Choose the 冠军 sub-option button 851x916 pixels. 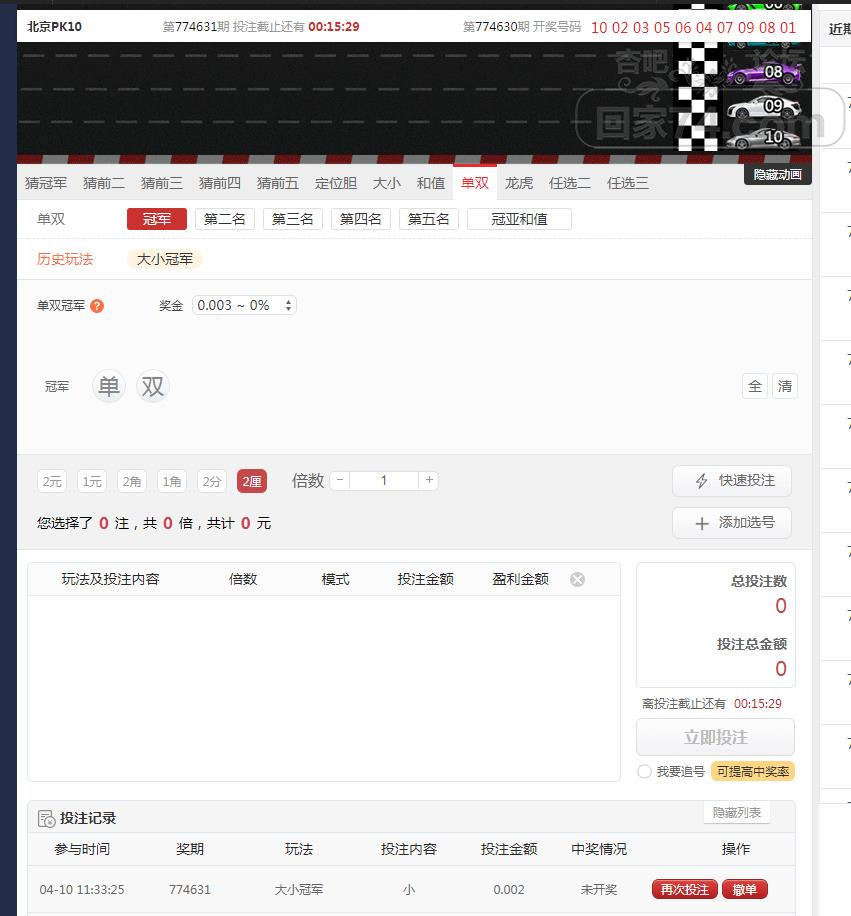(157, 219)
